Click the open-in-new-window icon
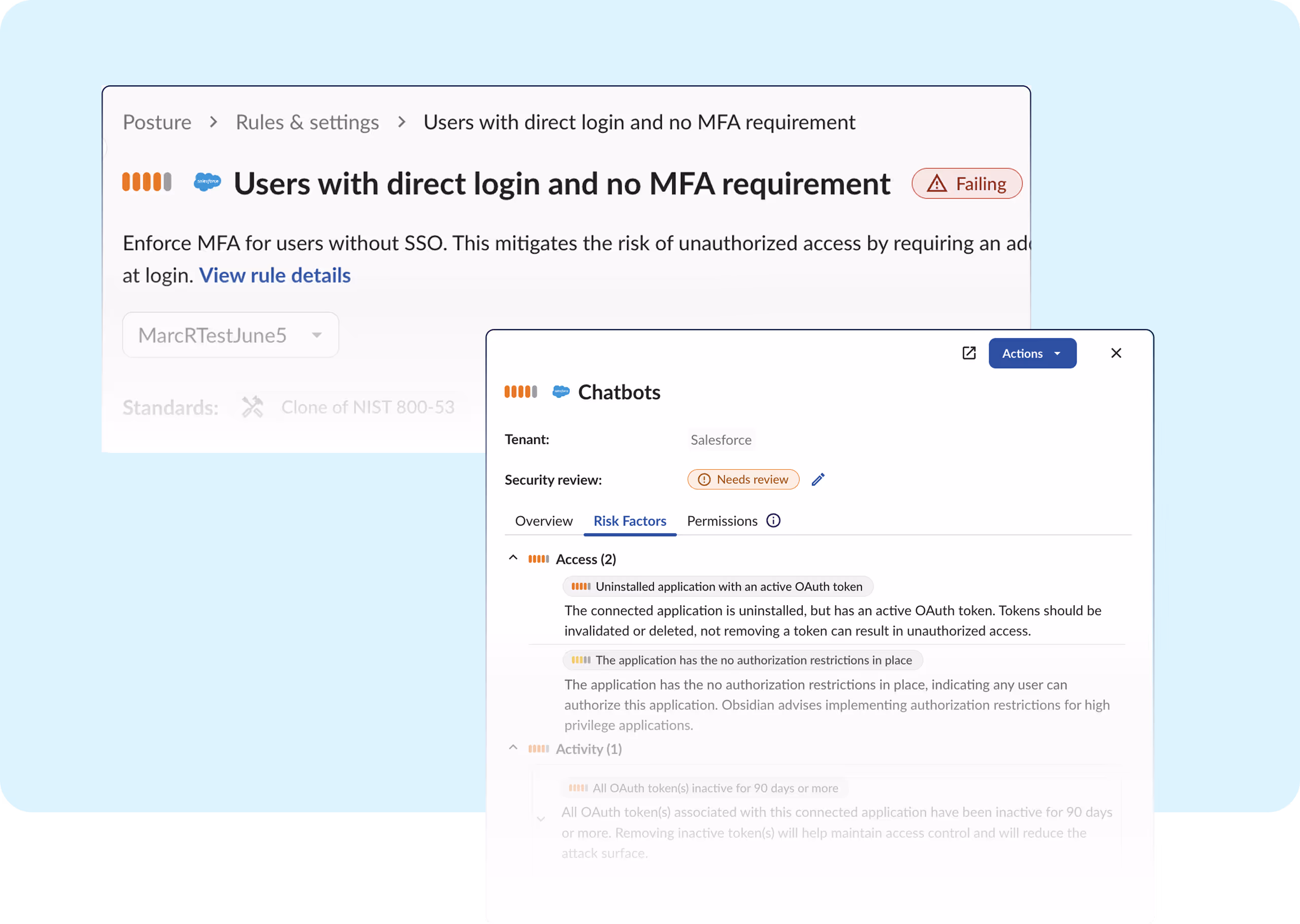The image size is (1300, 924). (968, 353)
